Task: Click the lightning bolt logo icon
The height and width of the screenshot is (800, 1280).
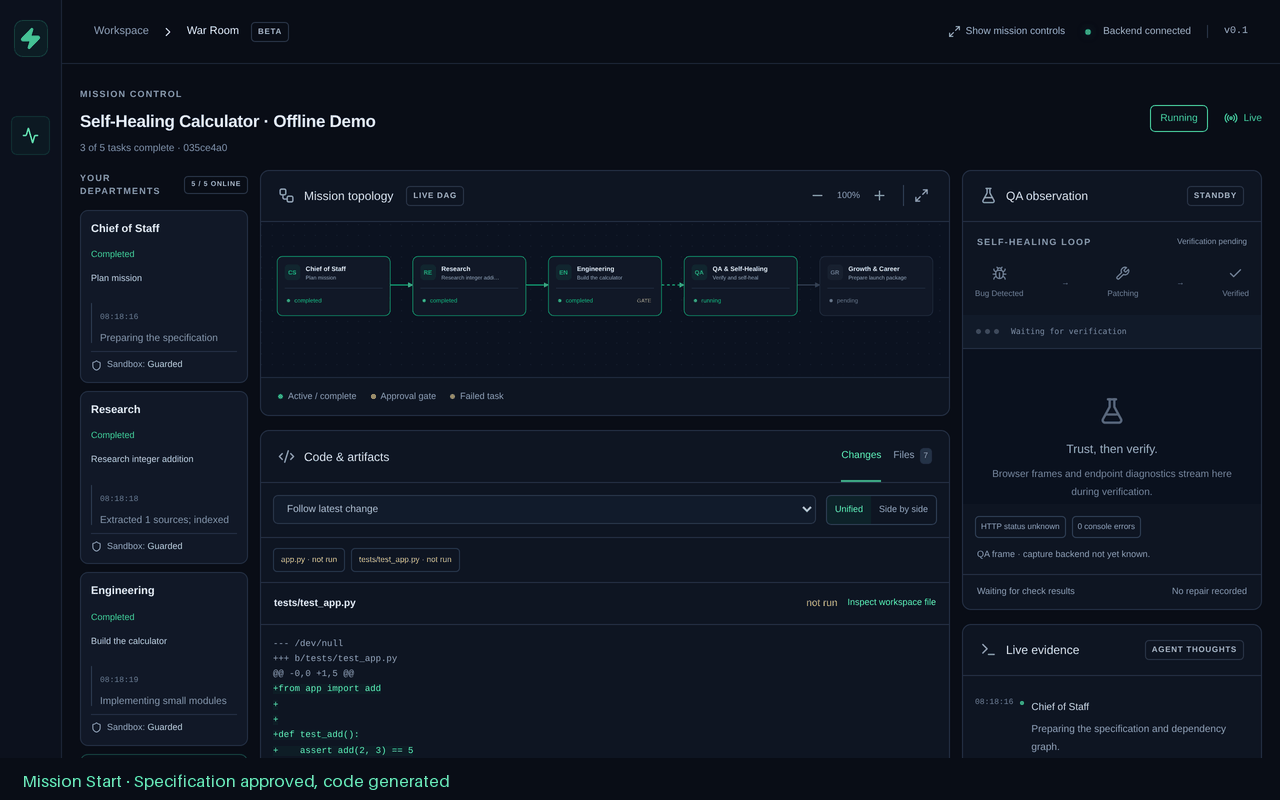Action: pos(31,39)
